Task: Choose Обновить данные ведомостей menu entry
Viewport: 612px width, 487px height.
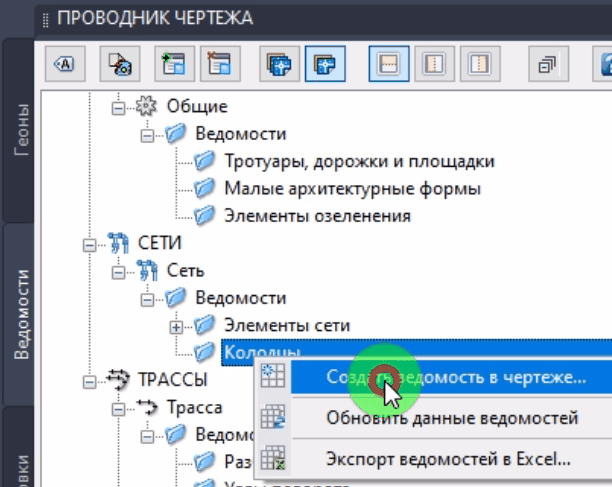Action: [x=452, y=418]
